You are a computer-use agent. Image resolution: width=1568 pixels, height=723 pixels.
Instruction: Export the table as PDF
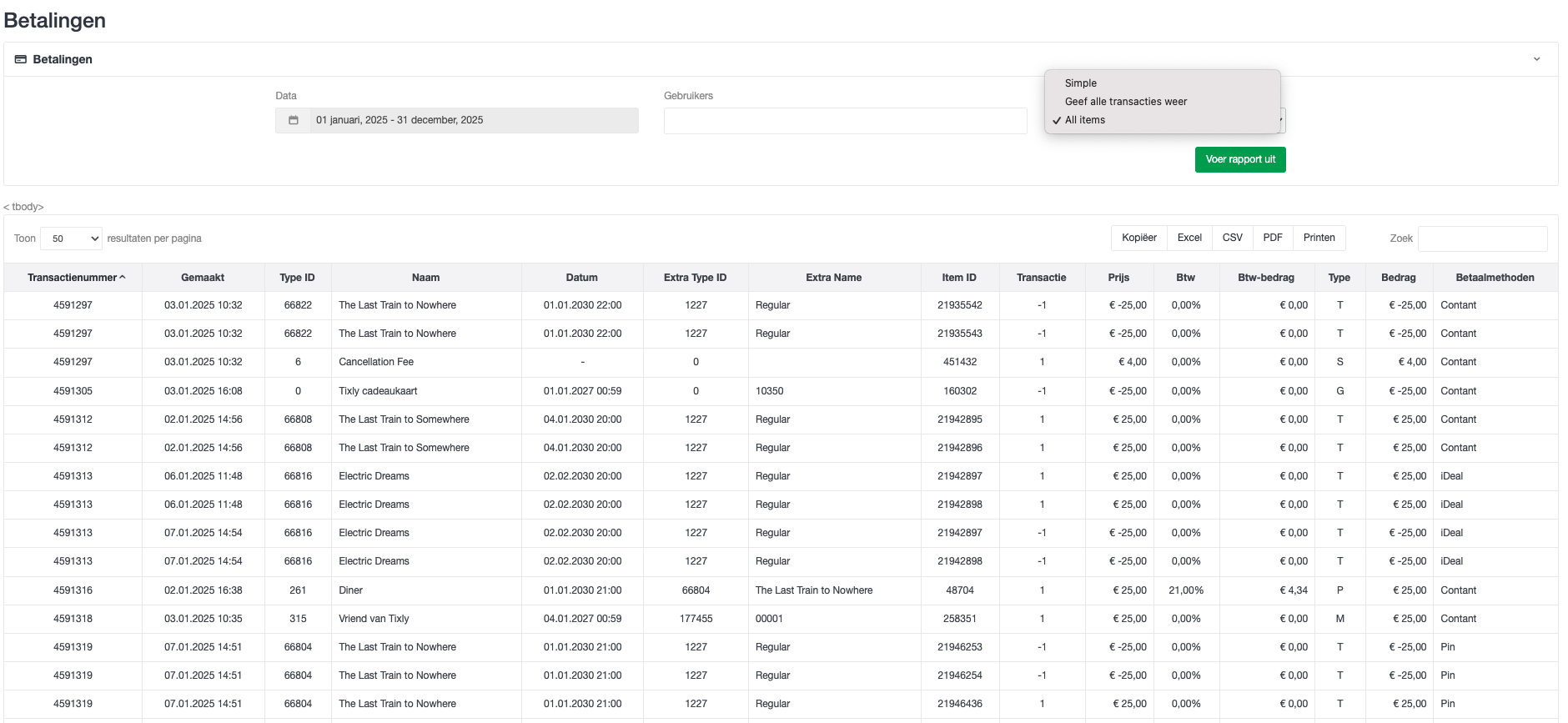tap(1273, 238)
